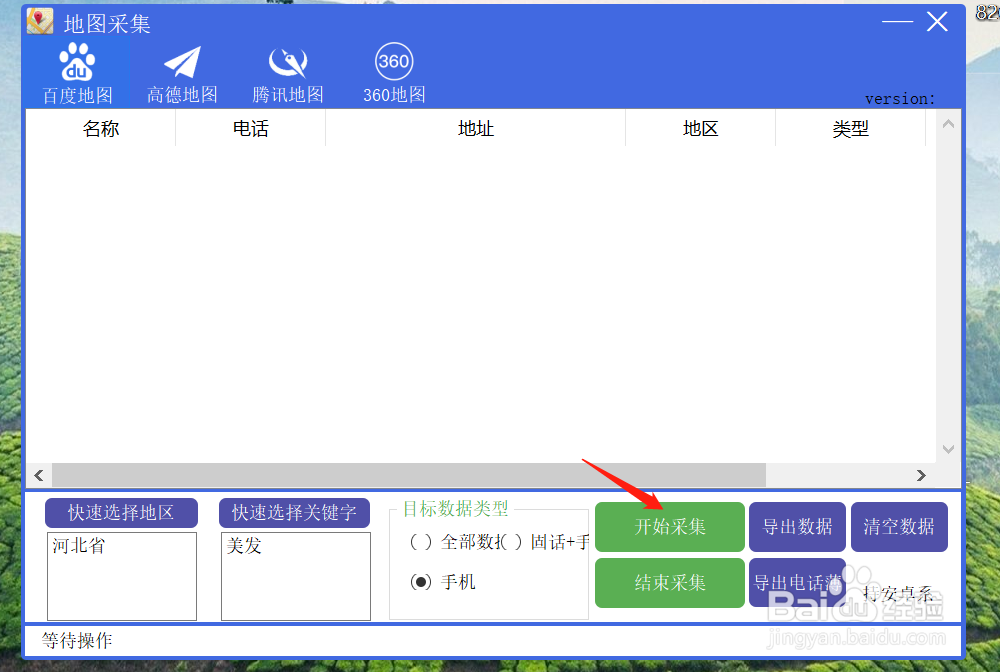This screenshot has width=1000, height=672.
Task: Choose the 手机 radio option
Action: 443,581
